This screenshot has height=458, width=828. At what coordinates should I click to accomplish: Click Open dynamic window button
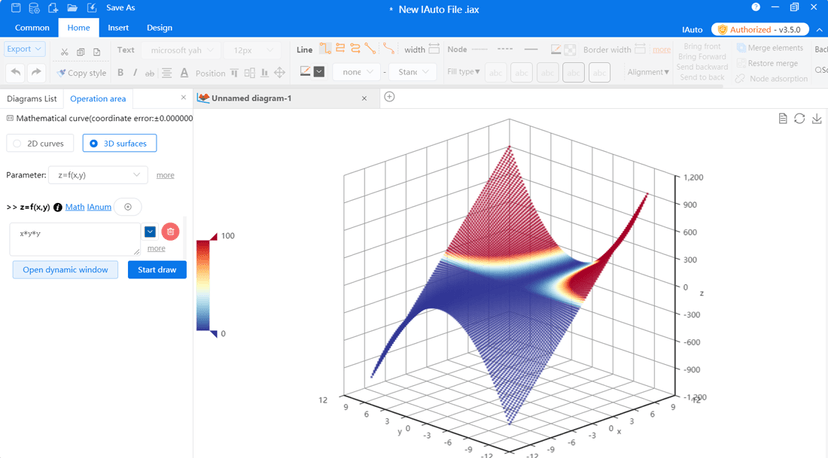[x=65, y=269]
